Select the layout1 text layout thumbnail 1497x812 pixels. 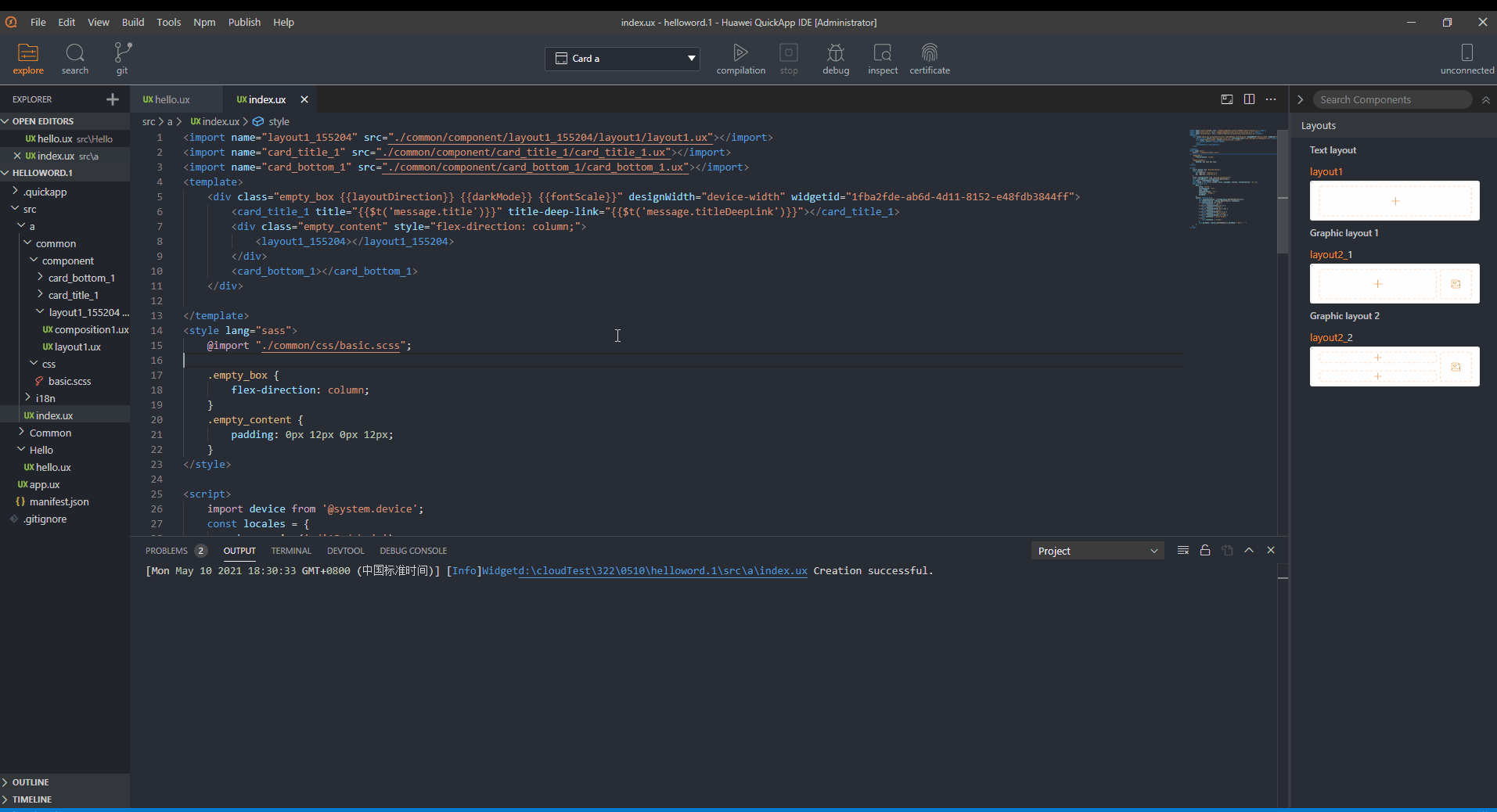1394,201
